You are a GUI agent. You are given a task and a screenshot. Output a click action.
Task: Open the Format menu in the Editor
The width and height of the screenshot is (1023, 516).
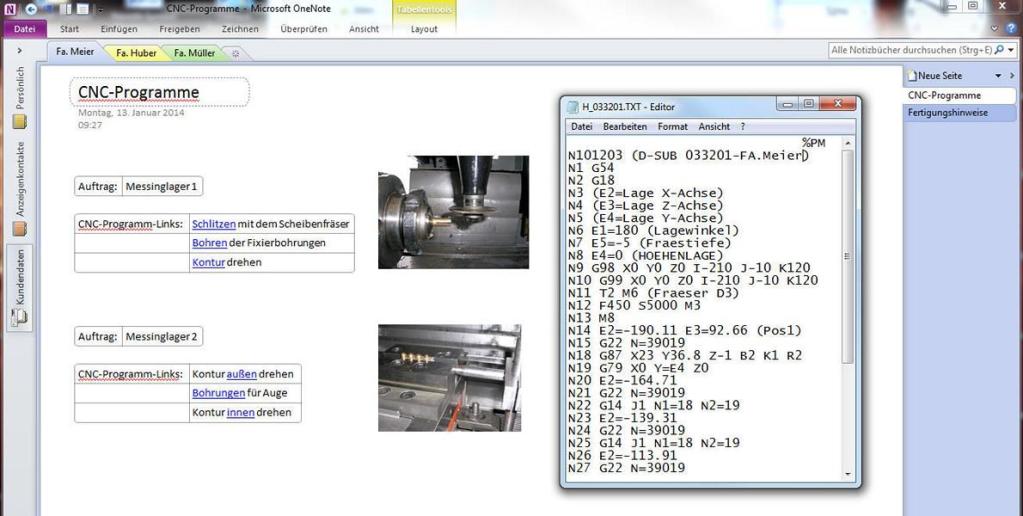point(672,127)
